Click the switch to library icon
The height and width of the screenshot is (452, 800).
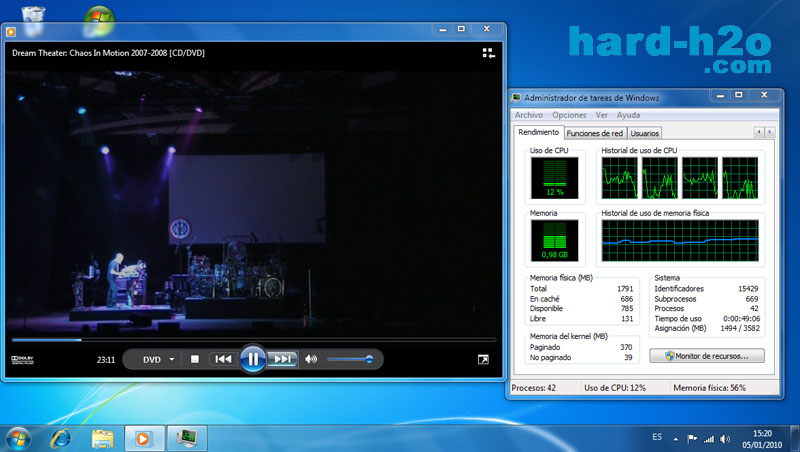[x=488, y=53]
